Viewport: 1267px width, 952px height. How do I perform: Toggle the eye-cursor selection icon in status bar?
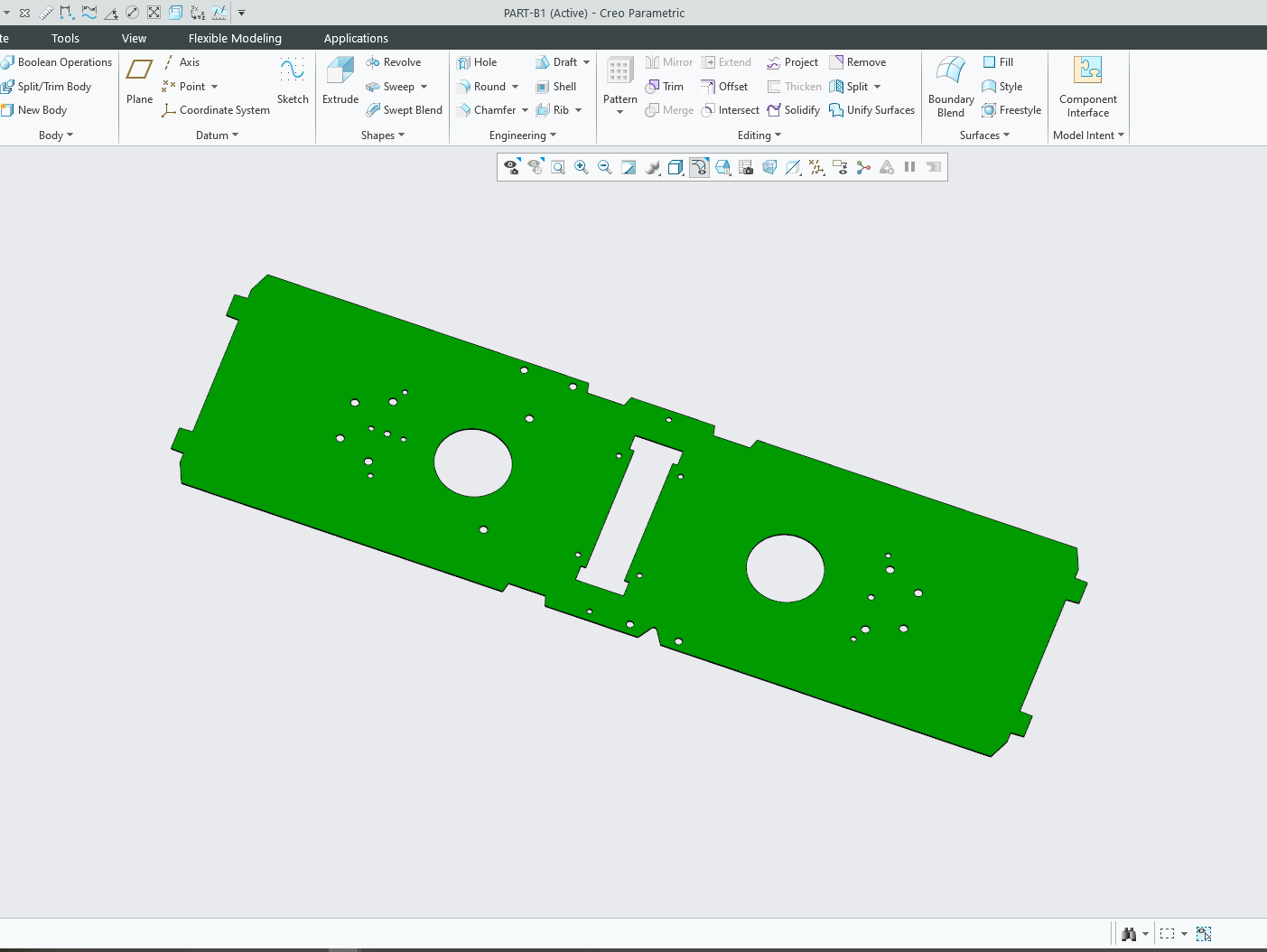(x=1204, y=934)
